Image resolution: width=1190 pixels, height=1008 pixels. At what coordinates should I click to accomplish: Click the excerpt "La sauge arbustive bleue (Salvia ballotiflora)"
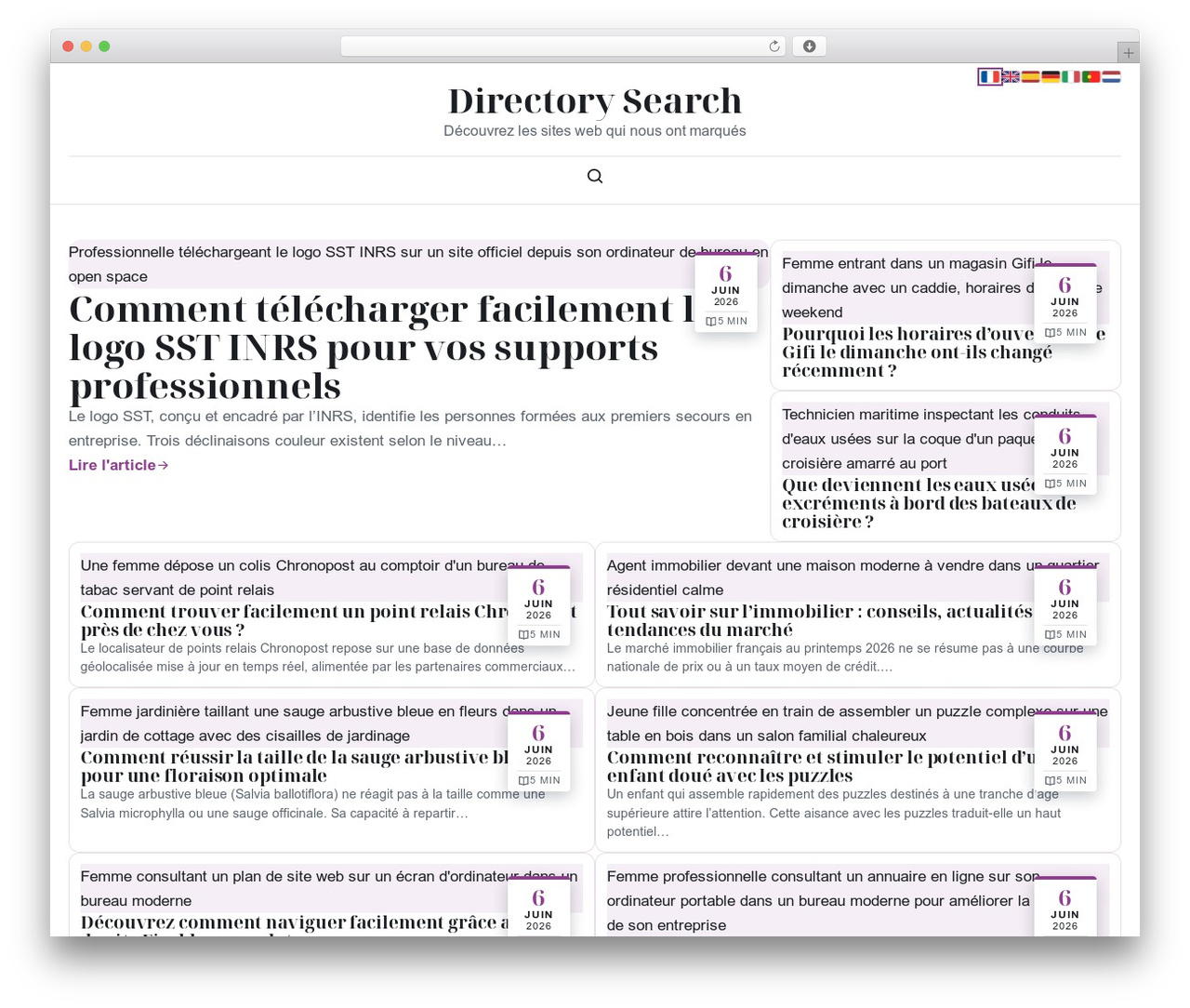(x=313, y=803)
